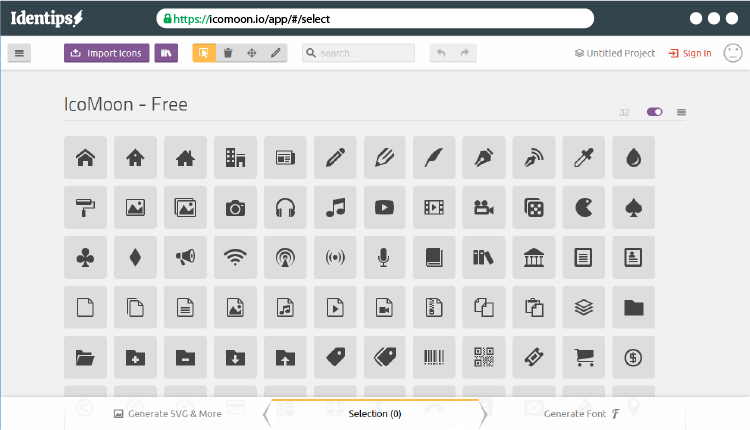Open the icon set options menu
750x430 pixels.
tap(681, 112)
